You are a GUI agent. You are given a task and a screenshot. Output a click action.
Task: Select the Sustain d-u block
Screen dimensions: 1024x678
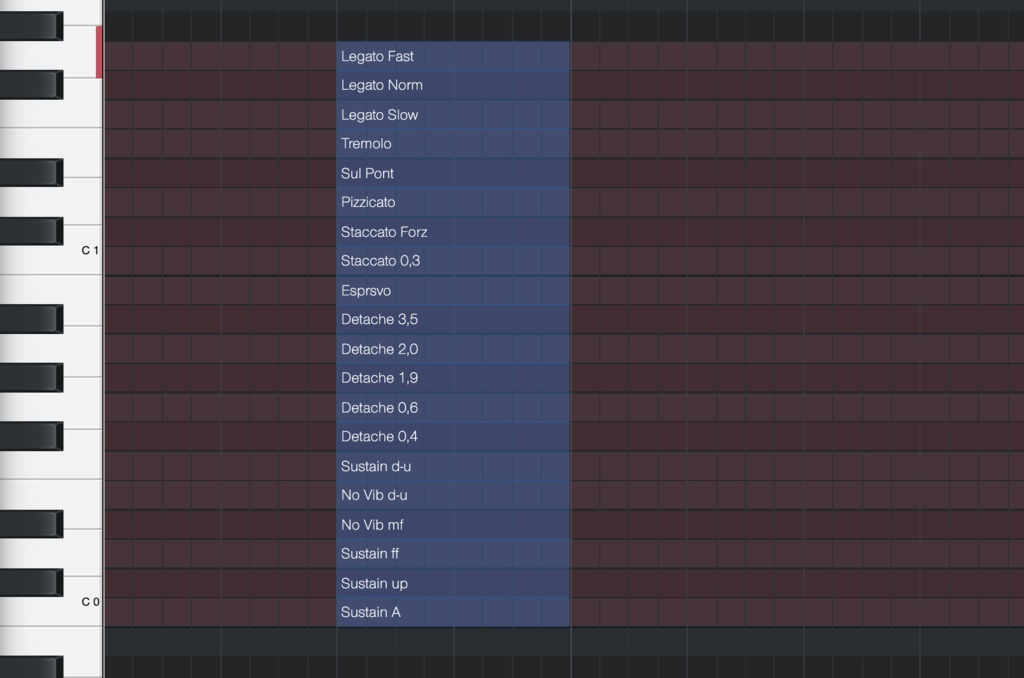coord(450,465)
